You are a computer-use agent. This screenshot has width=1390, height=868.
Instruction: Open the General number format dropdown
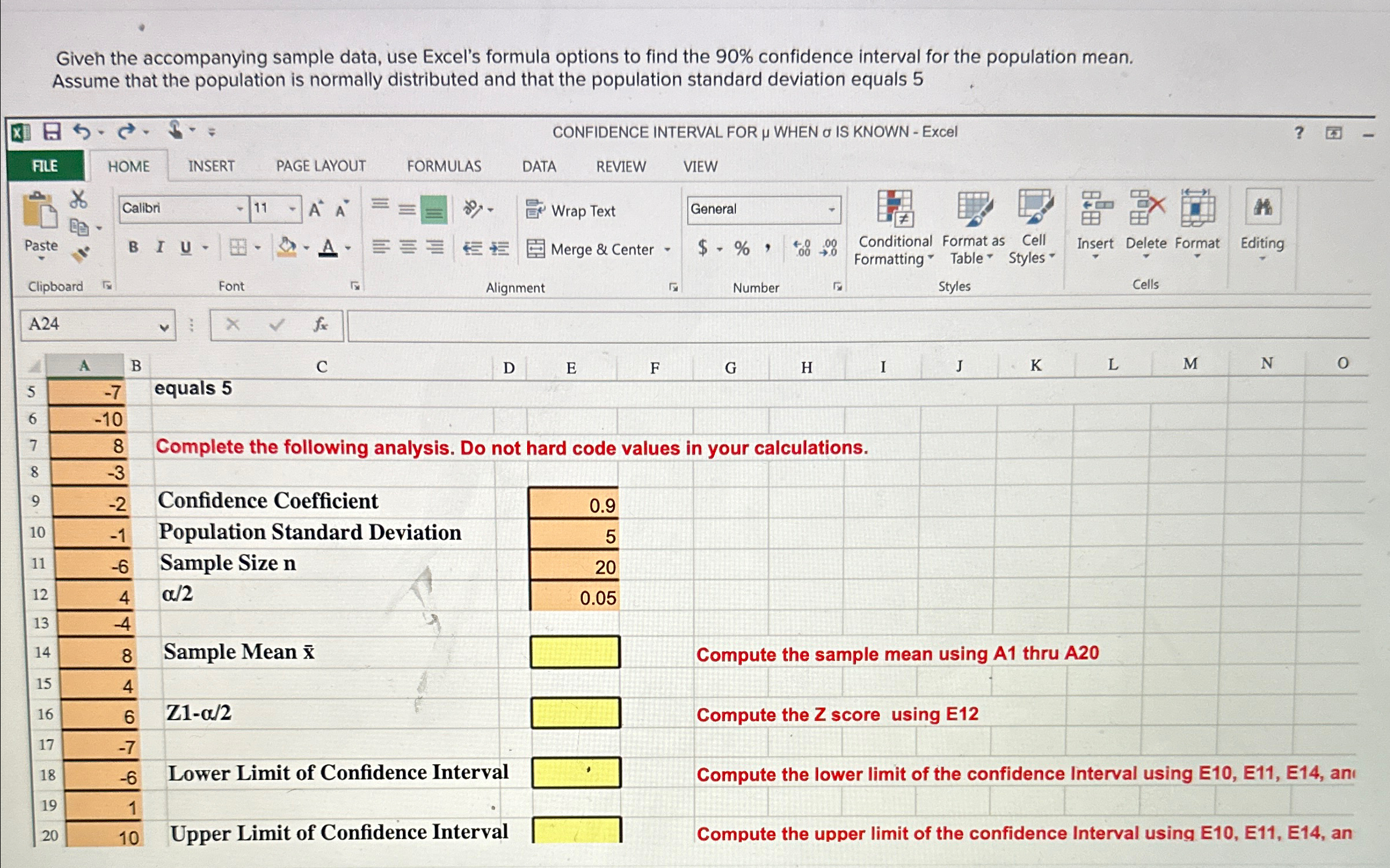[x=833, y=209]
